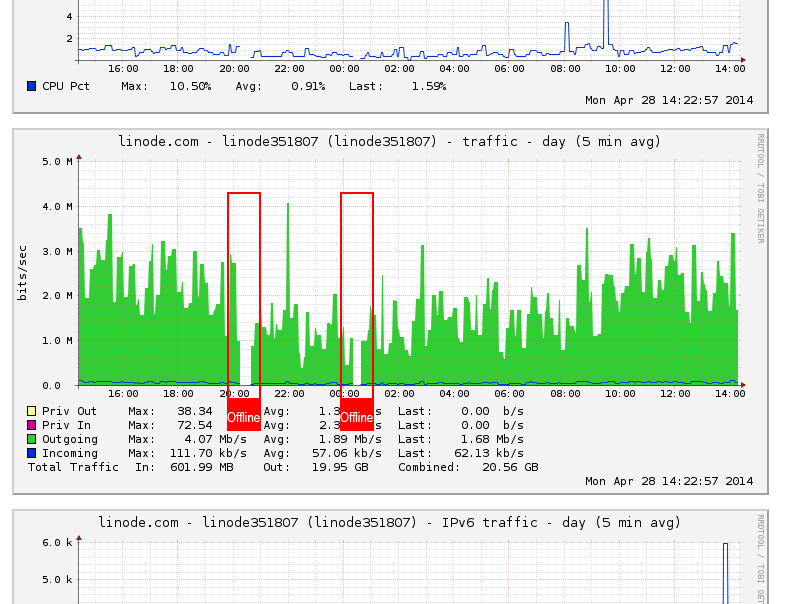The image size is (794, 604).
Task: Click the "1.0 M" y-axis tick label
Action: (57, 341)
